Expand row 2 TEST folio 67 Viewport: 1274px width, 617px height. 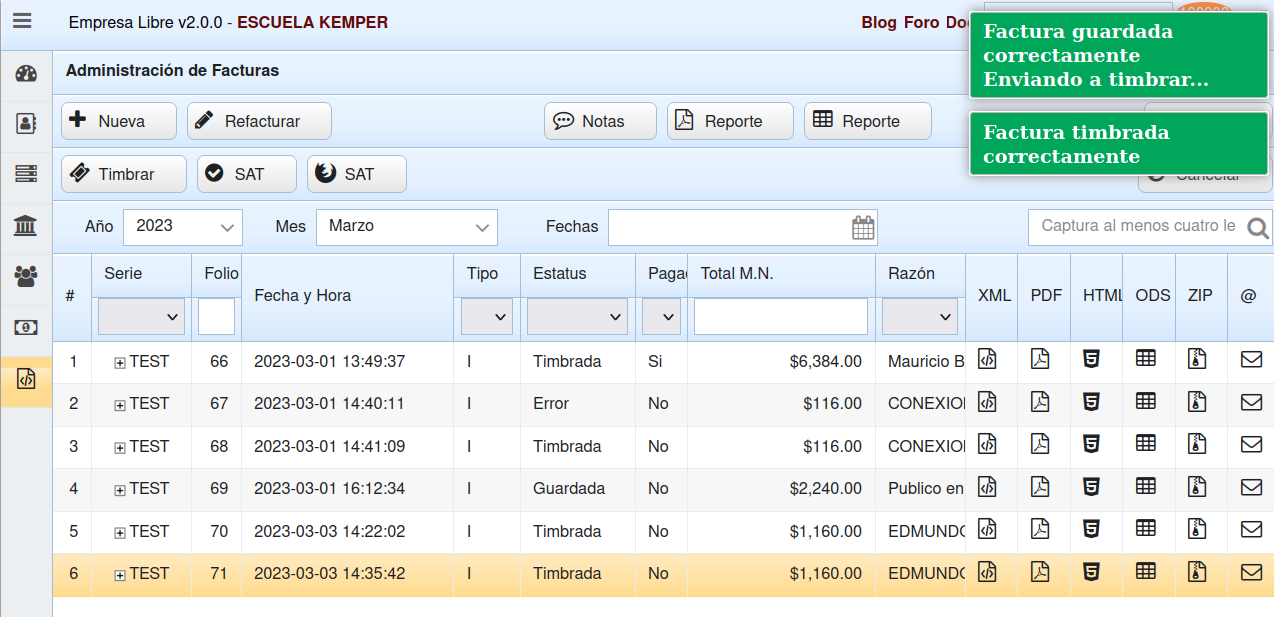(x=120, y=405)
